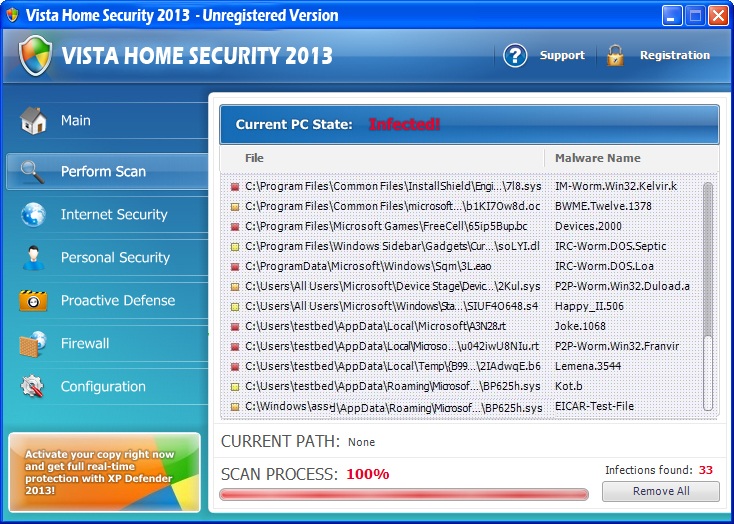
Task: Click the shield logo in the header
Action: (x=35, y=55)
